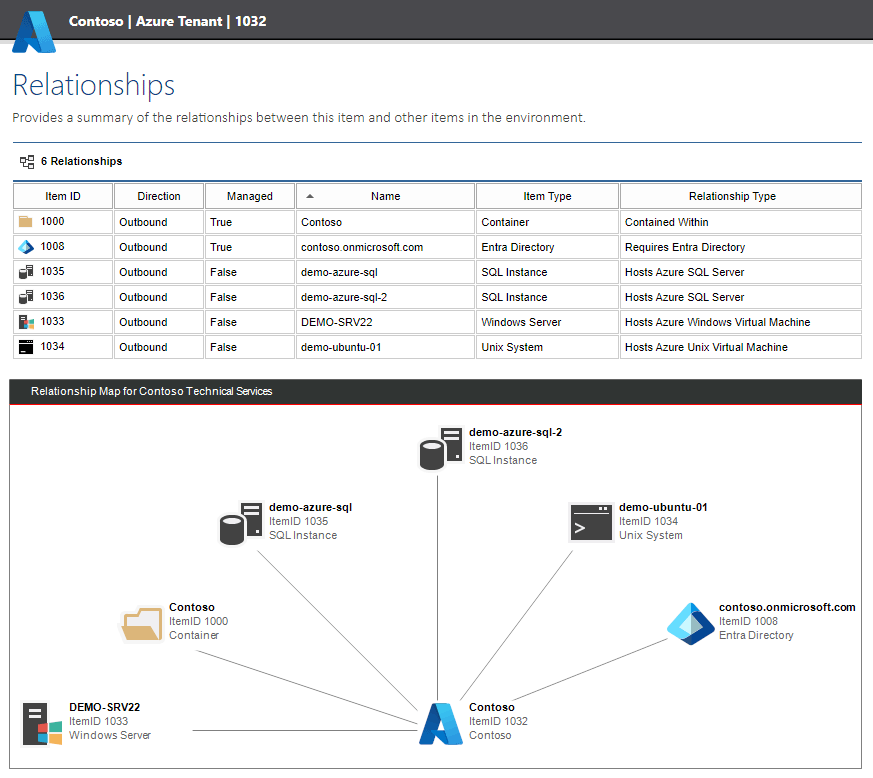Click item ID 1034 in the table

pyautogui.click(x=52, y=346)
